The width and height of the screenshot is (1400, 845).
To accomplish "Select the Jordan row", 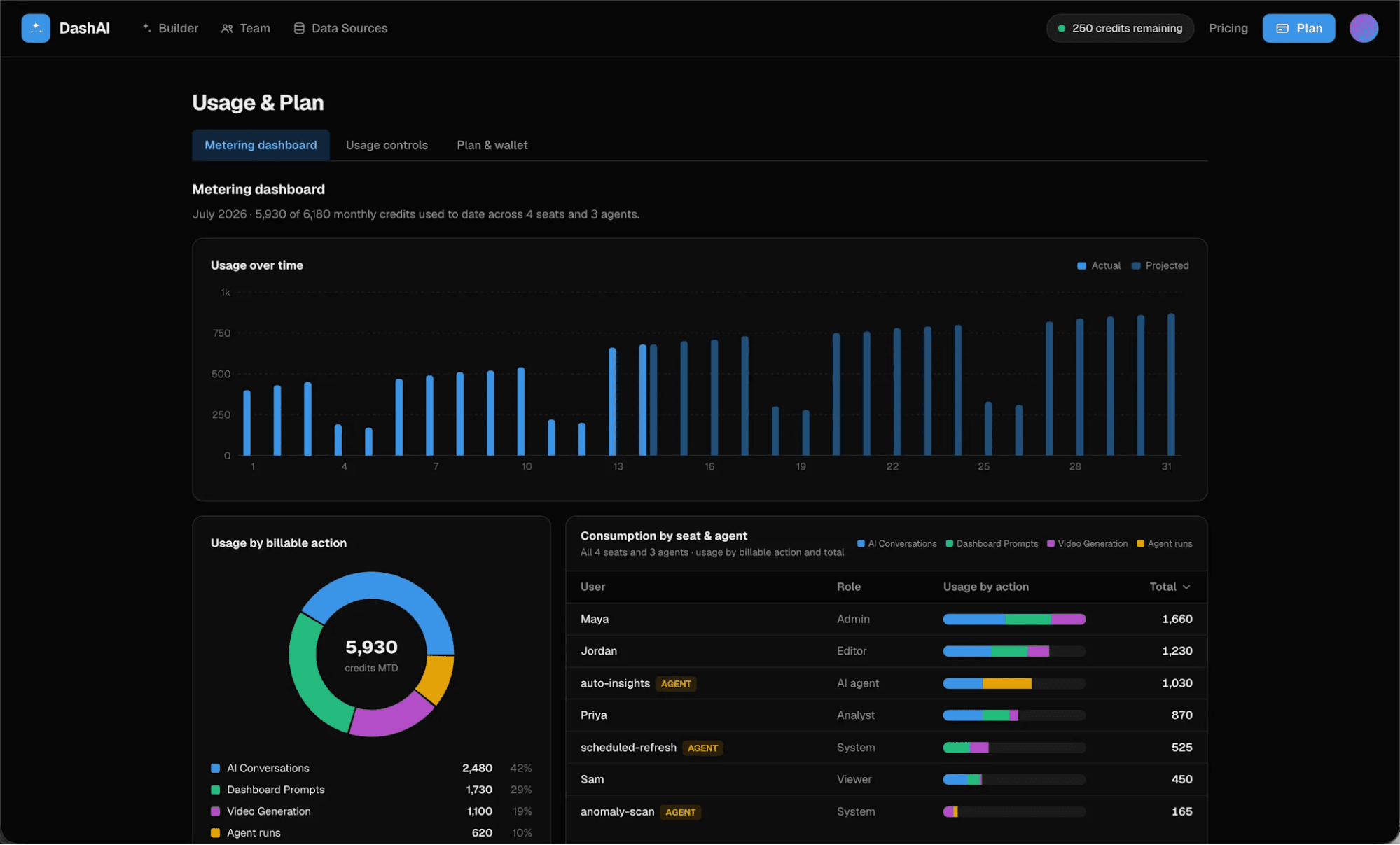I will tap(886, 651).
